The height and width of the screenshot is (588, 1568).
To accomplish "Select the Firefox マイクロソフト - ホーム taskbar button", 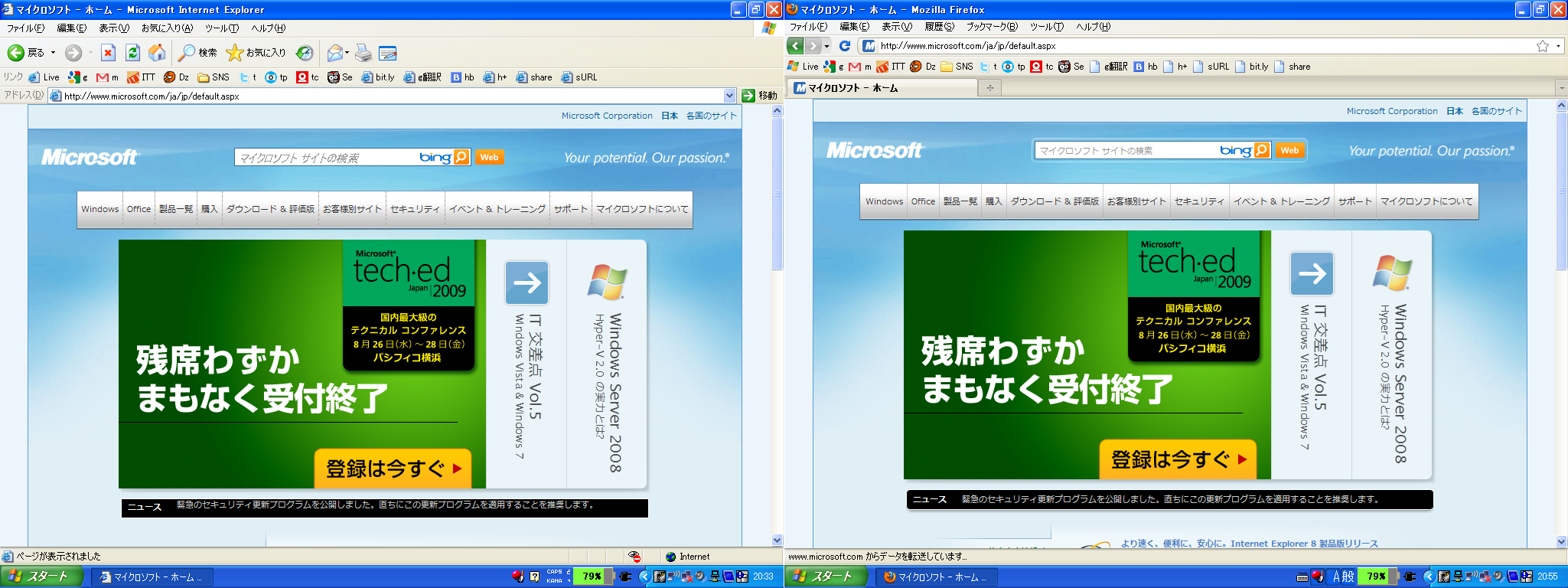I will (x=936, y=577).
